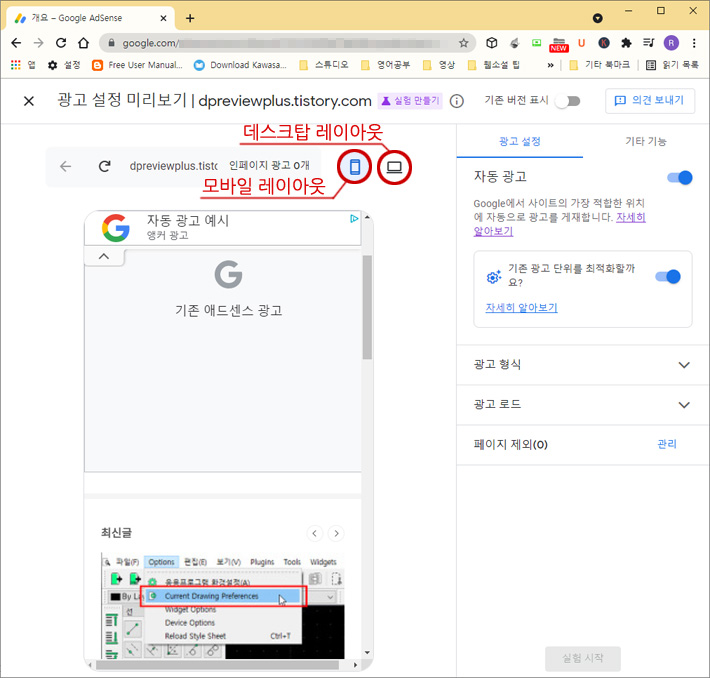Click the orange U extension icon

click(581, 43)
